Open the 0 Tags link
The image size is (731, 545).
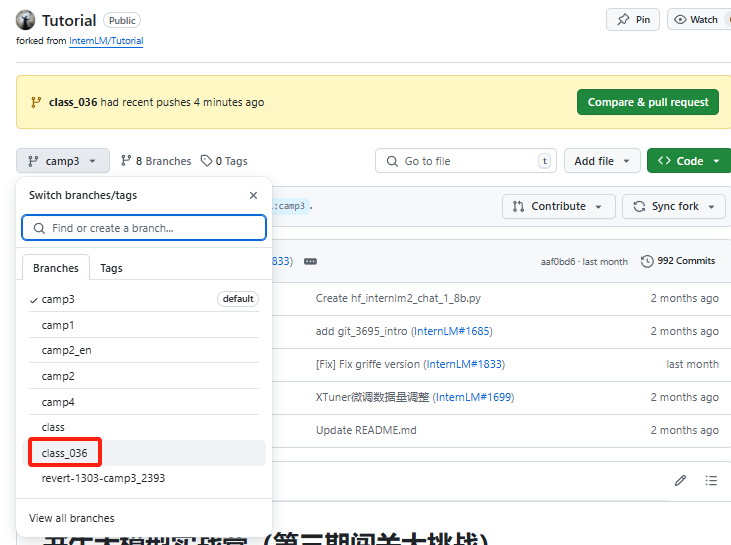click(x=224, y=161)
